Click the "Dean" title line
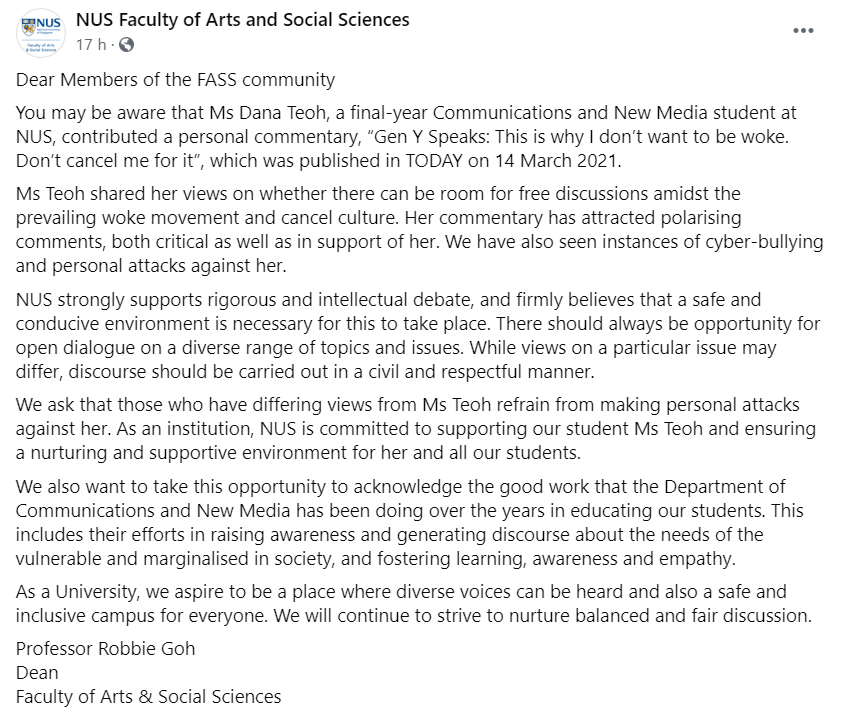This screenshot has height=713, width=844. [x=37, y=672]
